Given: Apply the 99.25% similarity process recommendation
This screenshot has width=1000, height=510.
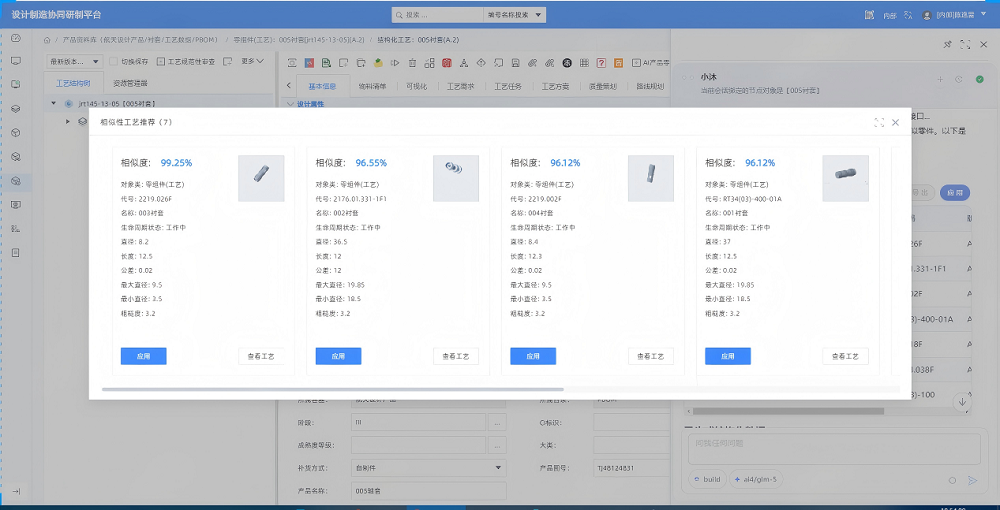Looking at the screenshot, I should 143,356.
